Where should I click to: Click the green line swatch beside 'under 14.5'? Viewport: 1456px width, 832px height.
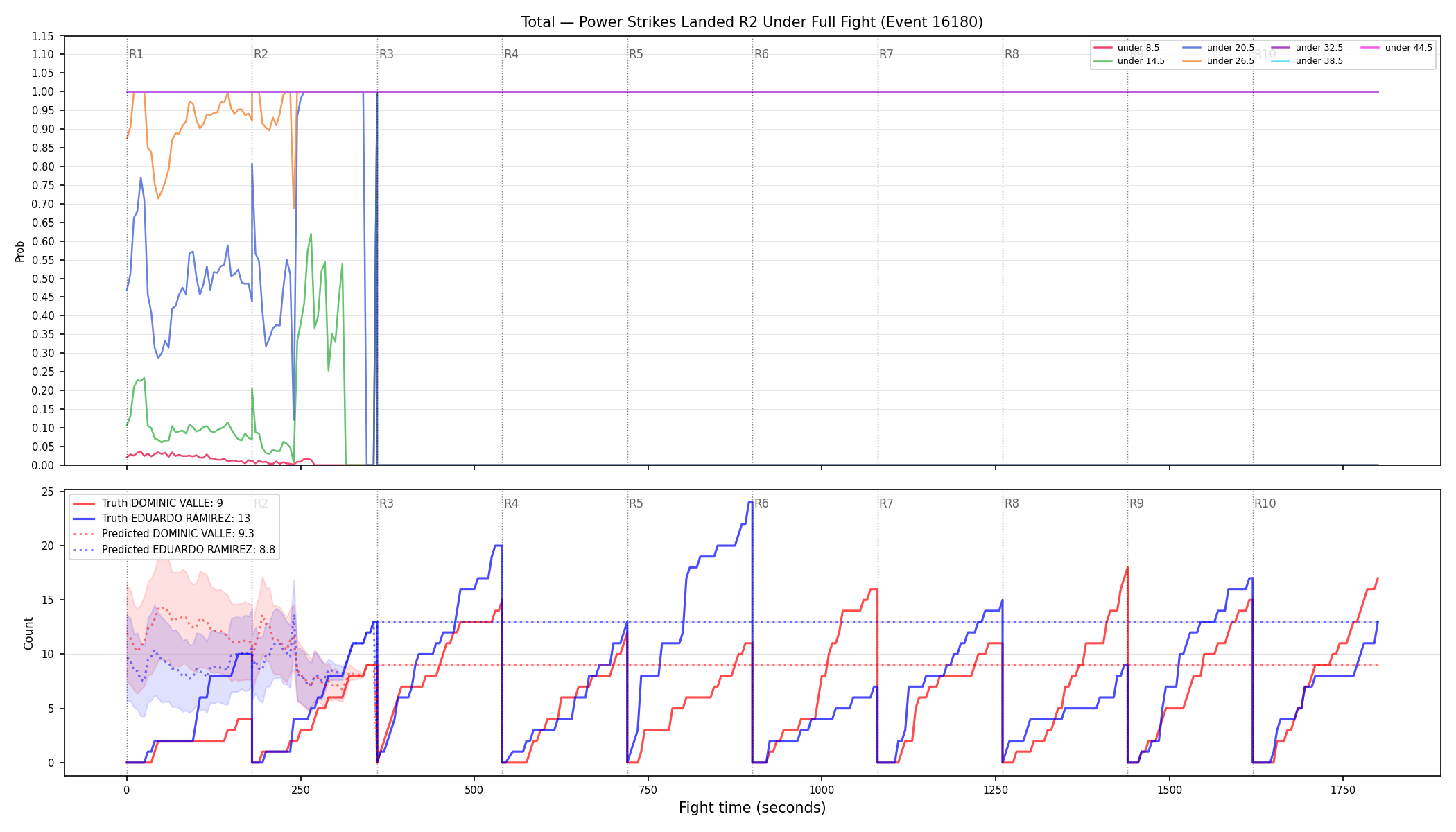1102,61
